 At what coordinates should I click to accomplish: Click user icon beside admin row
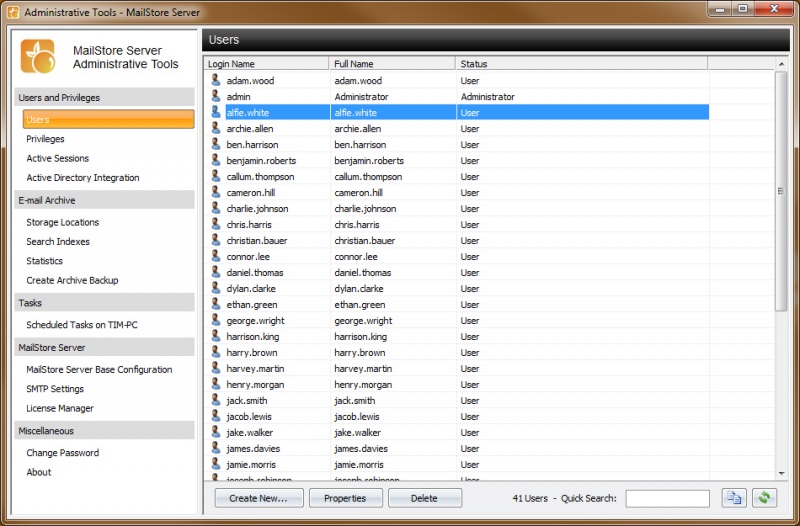click(x=215, y=96)
